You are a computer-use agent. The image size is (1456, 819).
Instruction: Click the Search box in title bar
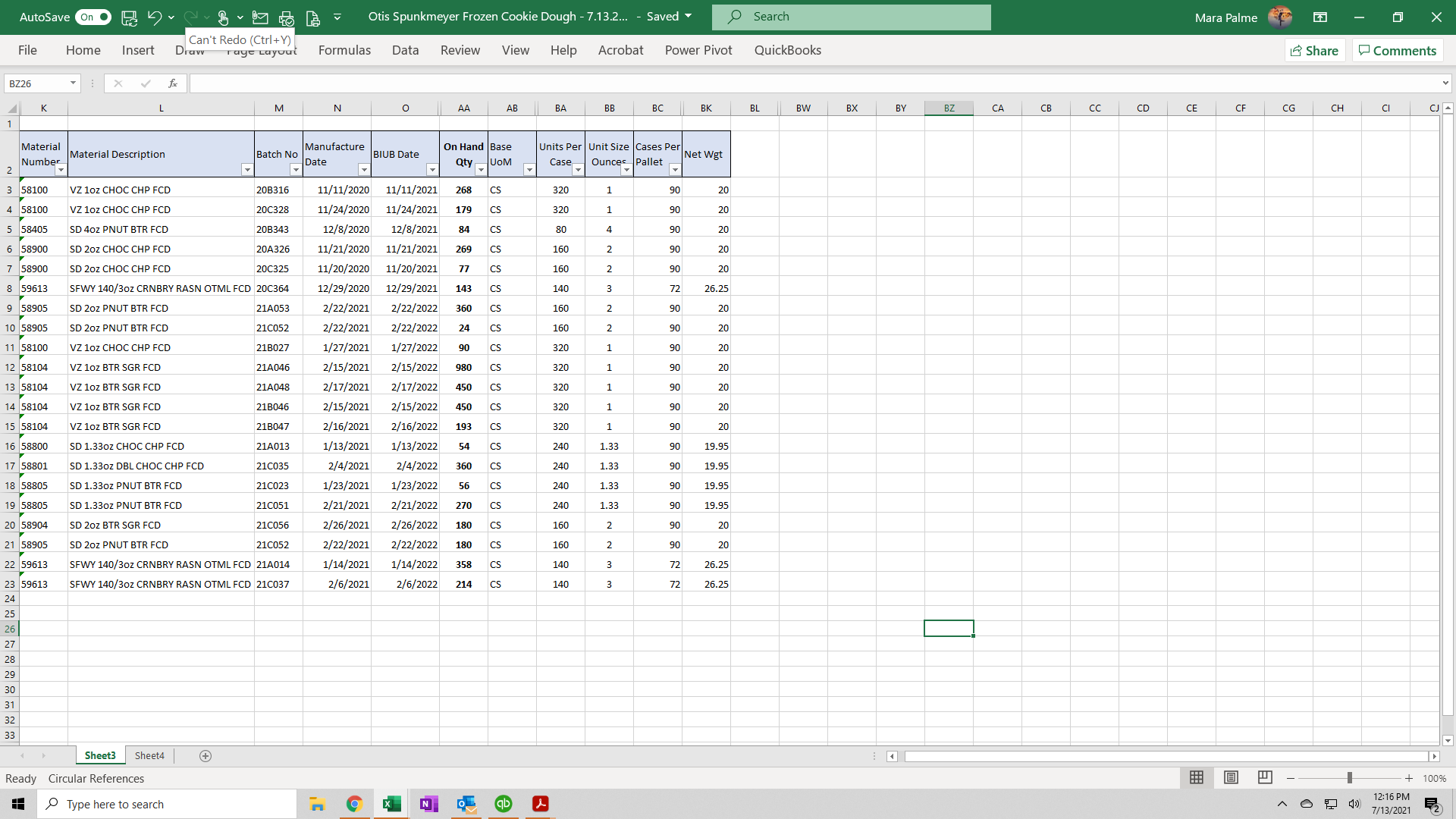pyautogui.click(x=851, y=17)
